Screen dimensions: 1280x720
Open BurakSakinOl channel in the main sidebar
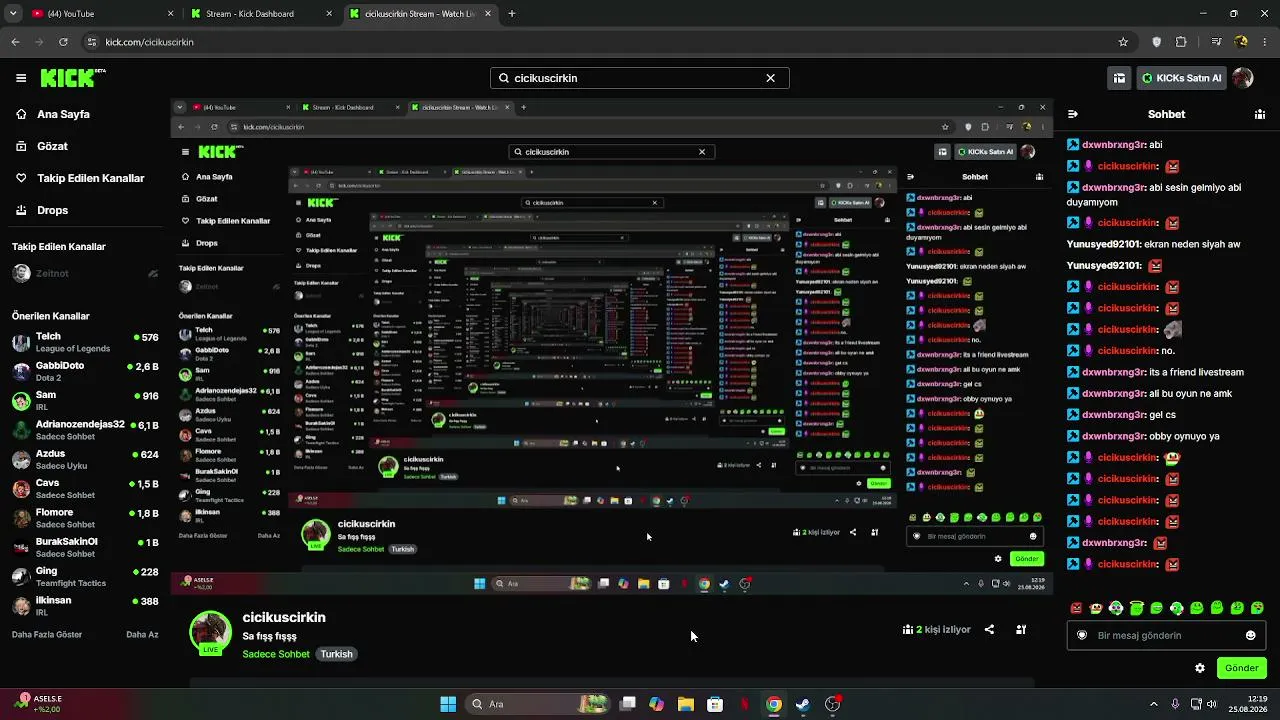[85, 547]
